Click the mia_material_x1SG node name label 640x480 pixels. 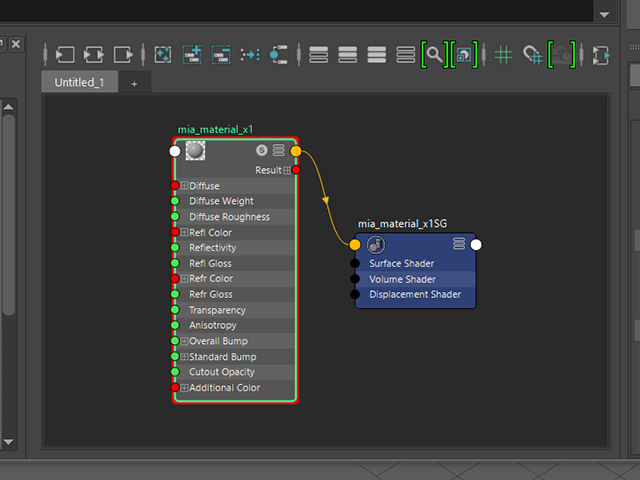click(402, 224)
